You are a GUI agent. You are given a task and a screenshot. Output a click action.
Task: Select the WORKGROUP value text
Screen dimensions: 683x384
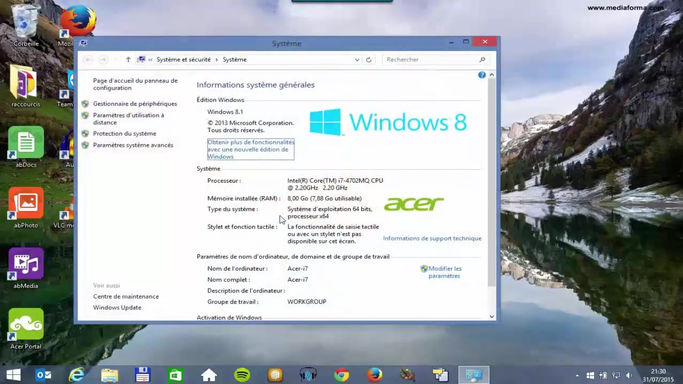pyautogui.click(x=307, y=301)
